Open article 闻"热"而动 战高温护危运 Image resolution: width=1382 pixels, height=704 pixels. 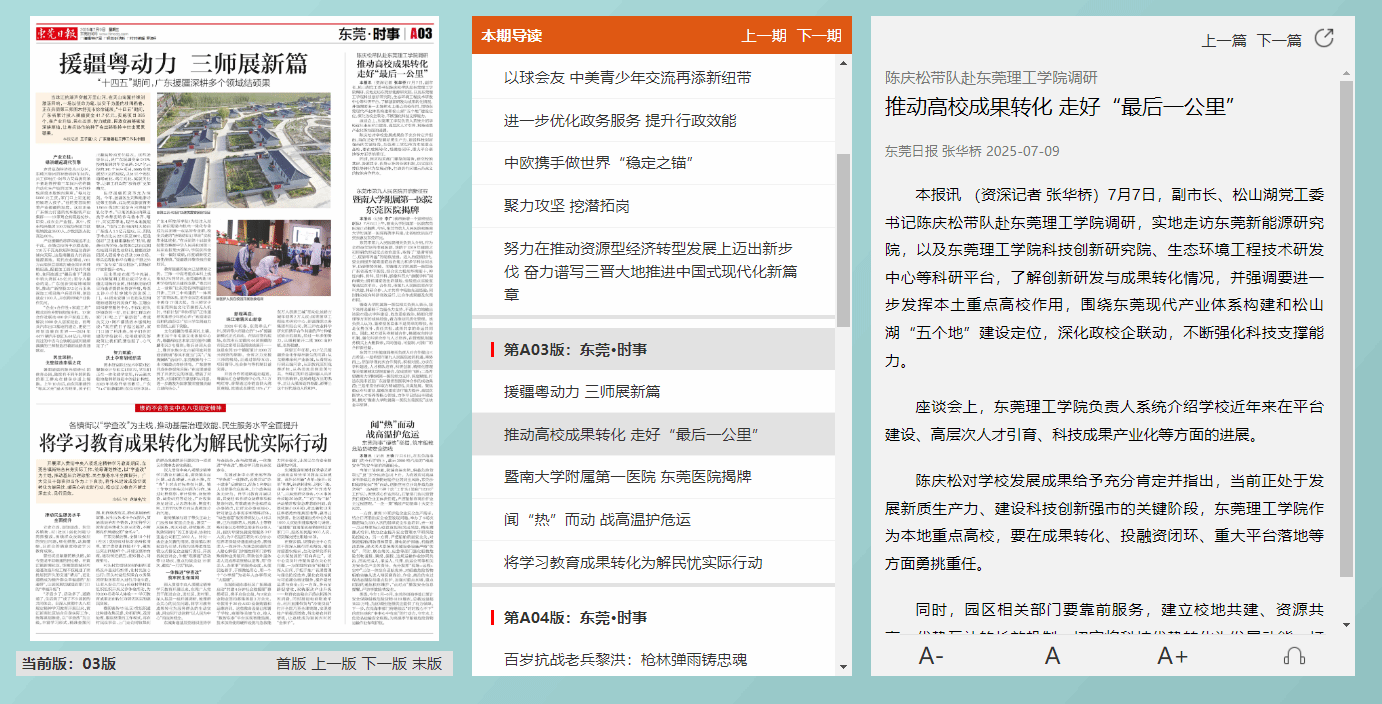point(597,520)
